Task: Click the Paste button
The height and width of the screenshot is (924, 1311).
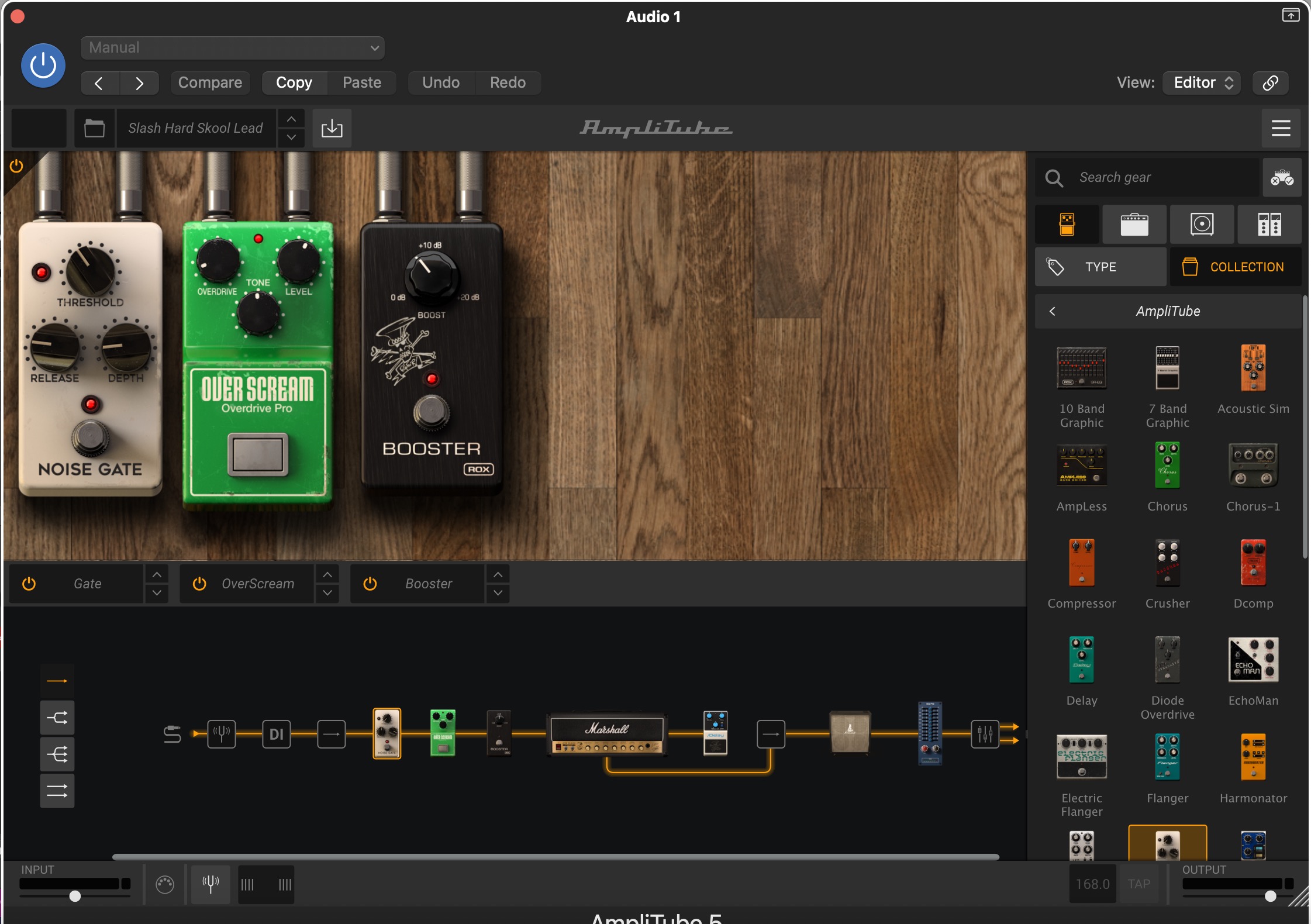Action: [x=362, y=83]
